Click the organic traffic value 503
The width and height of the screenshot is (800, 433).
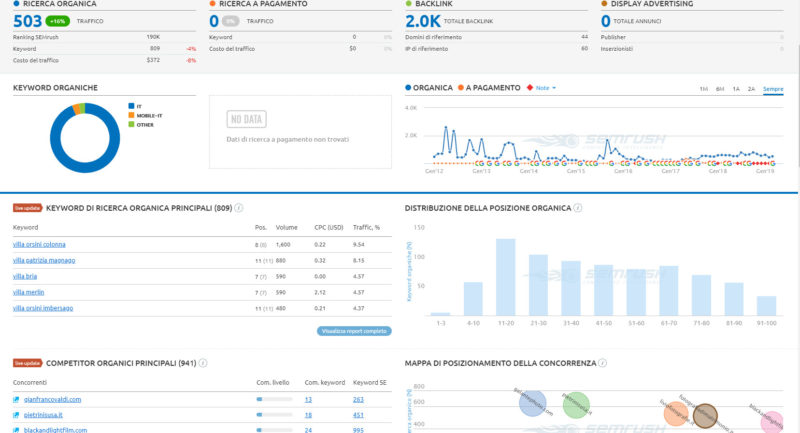tap(28, 21)
